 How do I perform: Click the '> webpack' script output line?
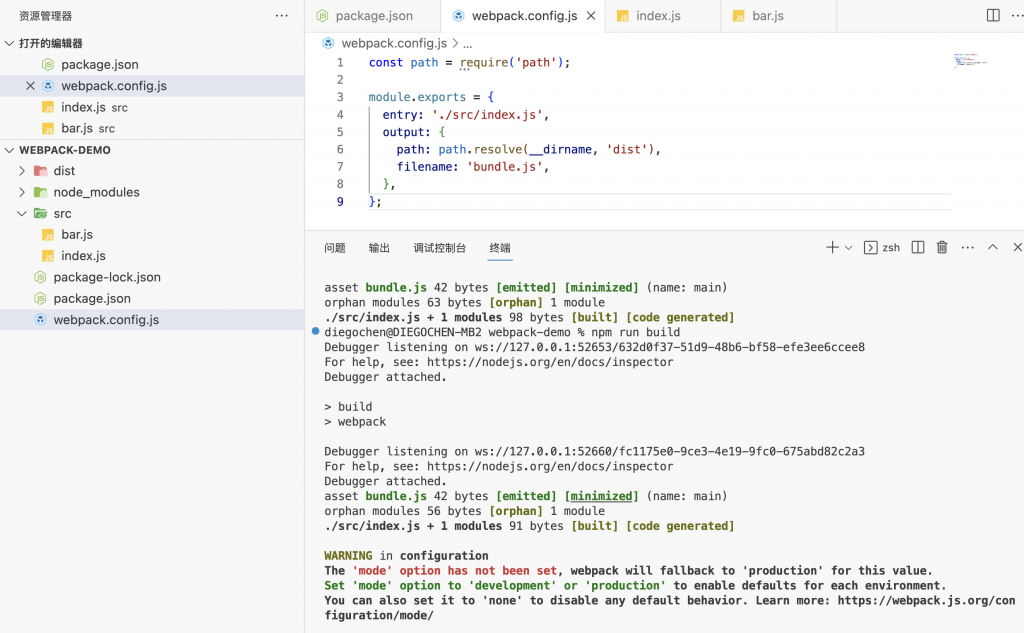point(355,422)
